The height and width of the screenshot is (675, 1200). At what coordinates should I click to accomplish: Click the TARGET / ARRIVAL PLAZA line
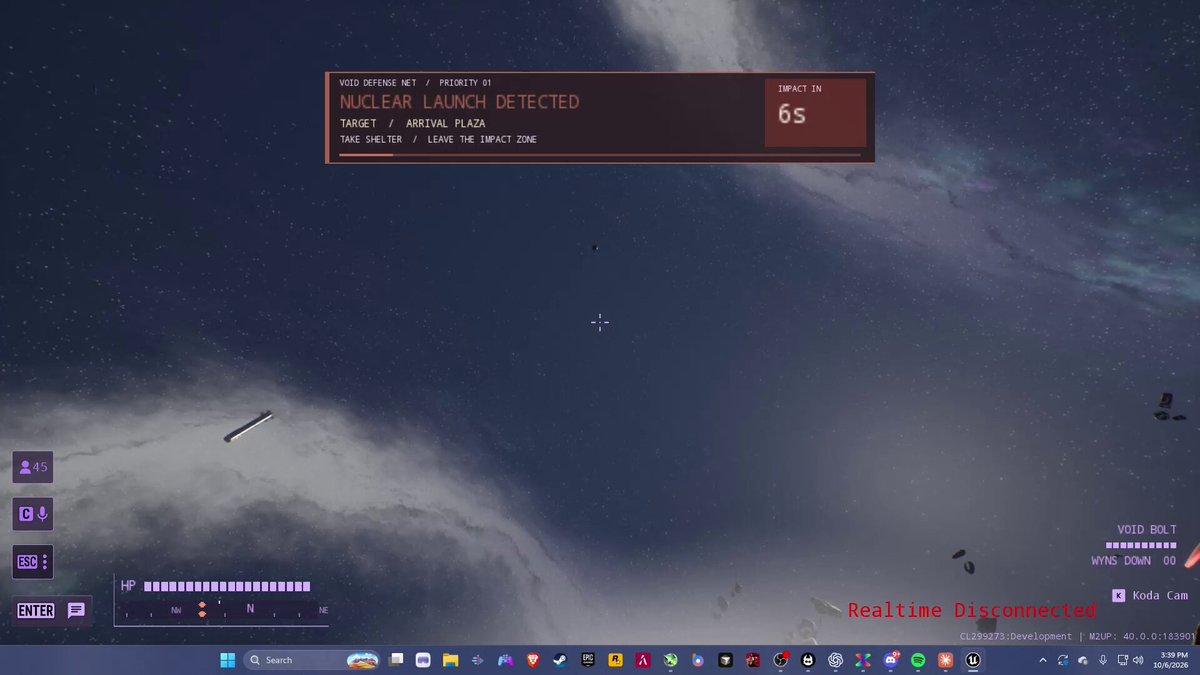tap(412, 124)
